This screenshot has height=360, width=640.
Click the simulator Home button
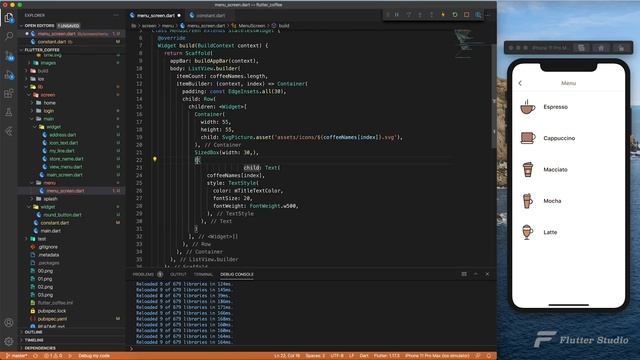pyautogui.click(x=601, y=48)
